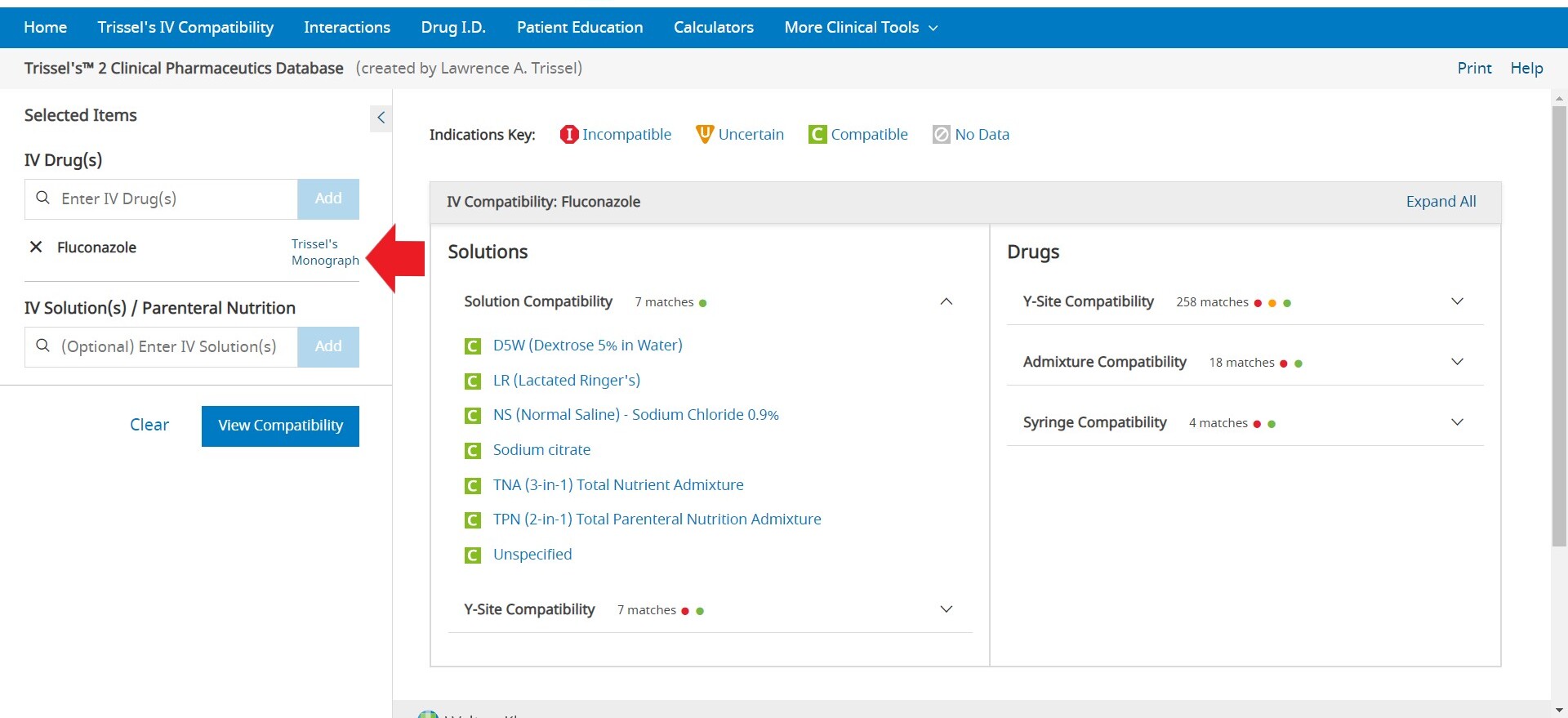Click the page vertical scrollbar
The width and height of the screenshot is (1568, 718).
point(1558,327)
